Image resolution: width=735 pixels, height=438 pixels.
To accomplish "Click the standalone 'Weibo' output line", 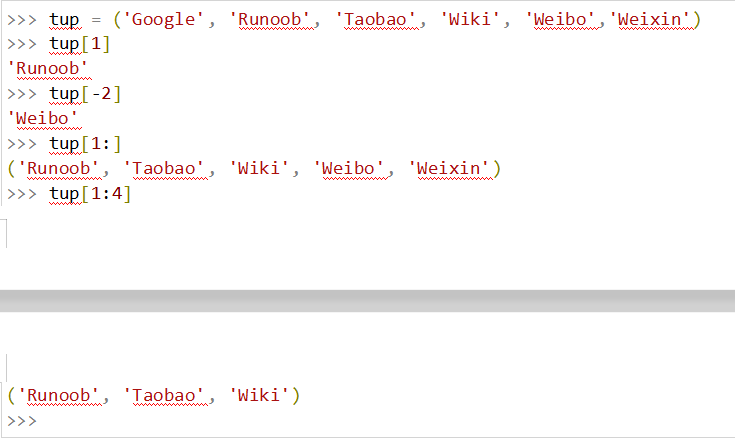I will [43, 119].
